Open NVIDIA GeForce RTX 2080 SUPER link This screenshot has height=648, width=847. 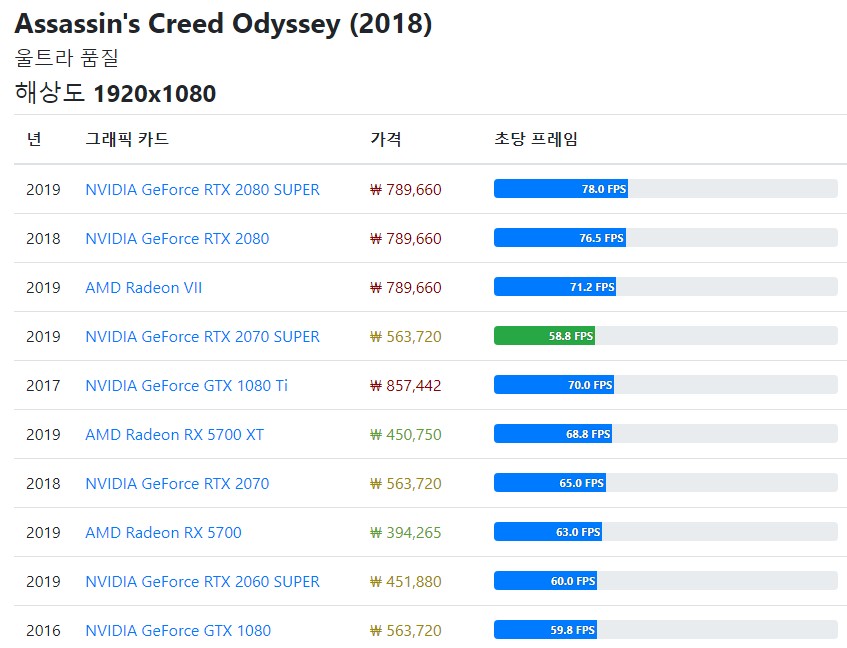pyautogui.click(x=203, y=190)
